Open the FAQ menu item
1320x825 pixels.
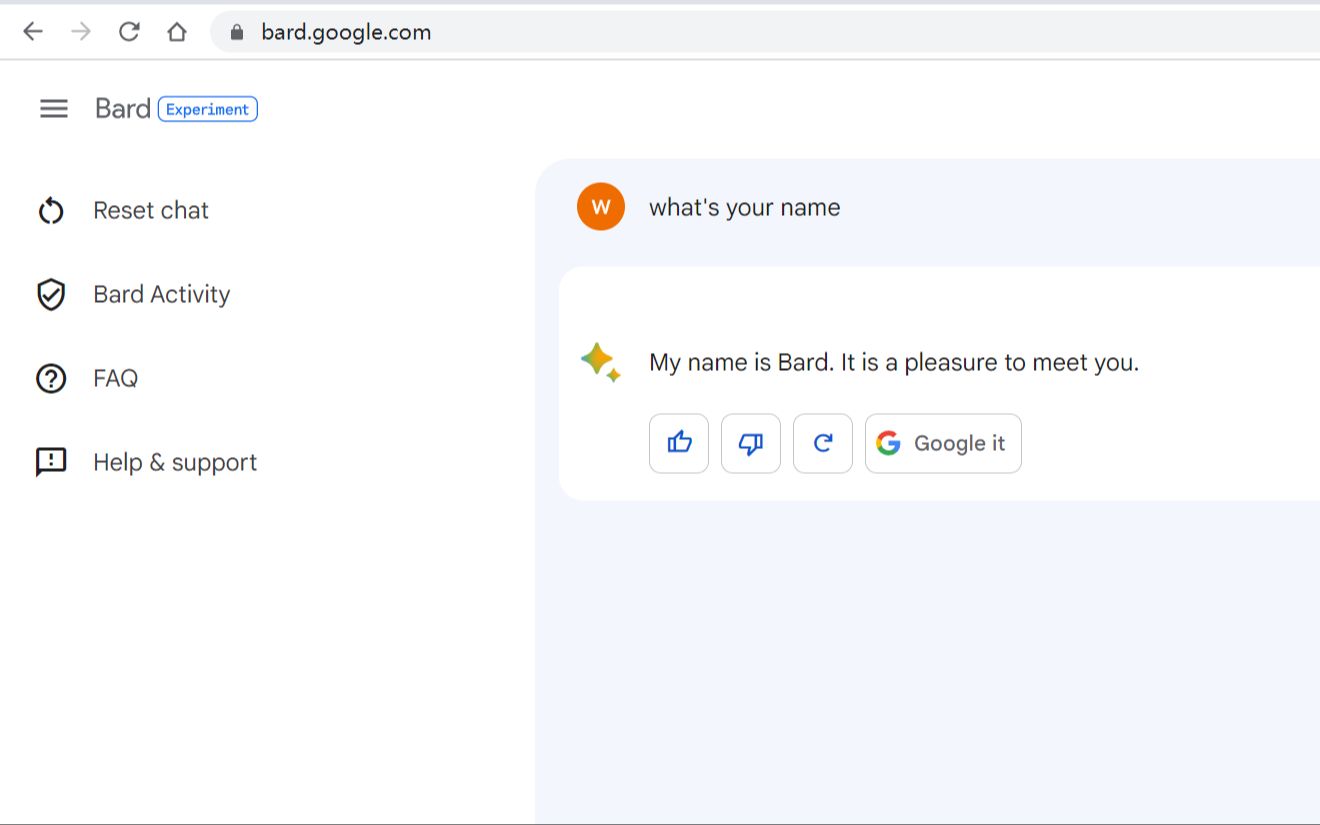(115, 378)
